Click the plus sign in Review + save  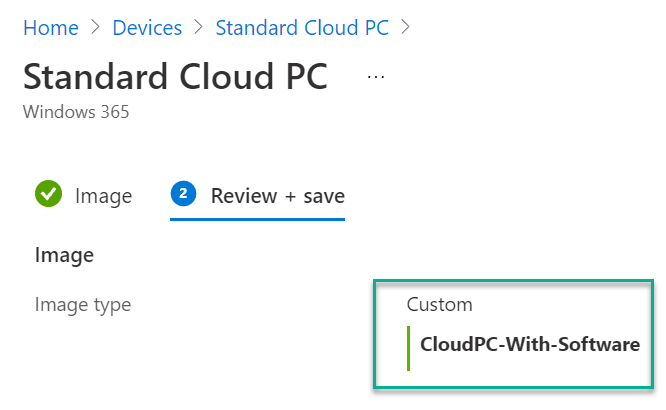pos(291,197)
